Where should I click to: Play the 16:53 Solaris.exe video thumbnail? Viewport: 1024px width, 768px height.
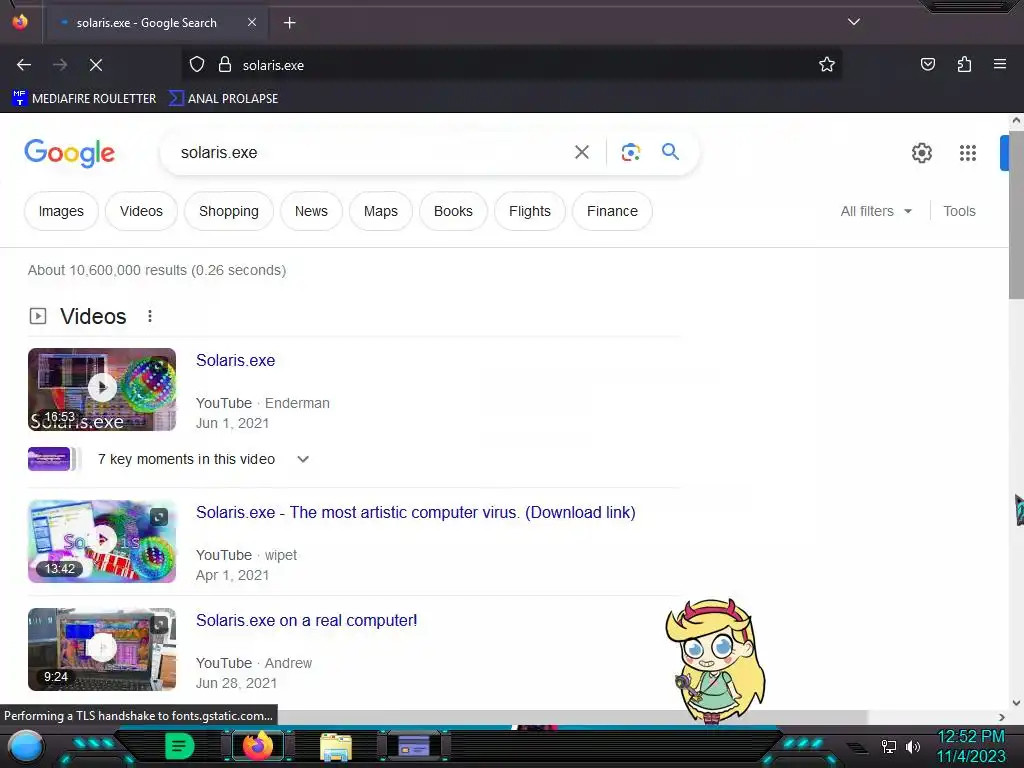coord(102,389)
